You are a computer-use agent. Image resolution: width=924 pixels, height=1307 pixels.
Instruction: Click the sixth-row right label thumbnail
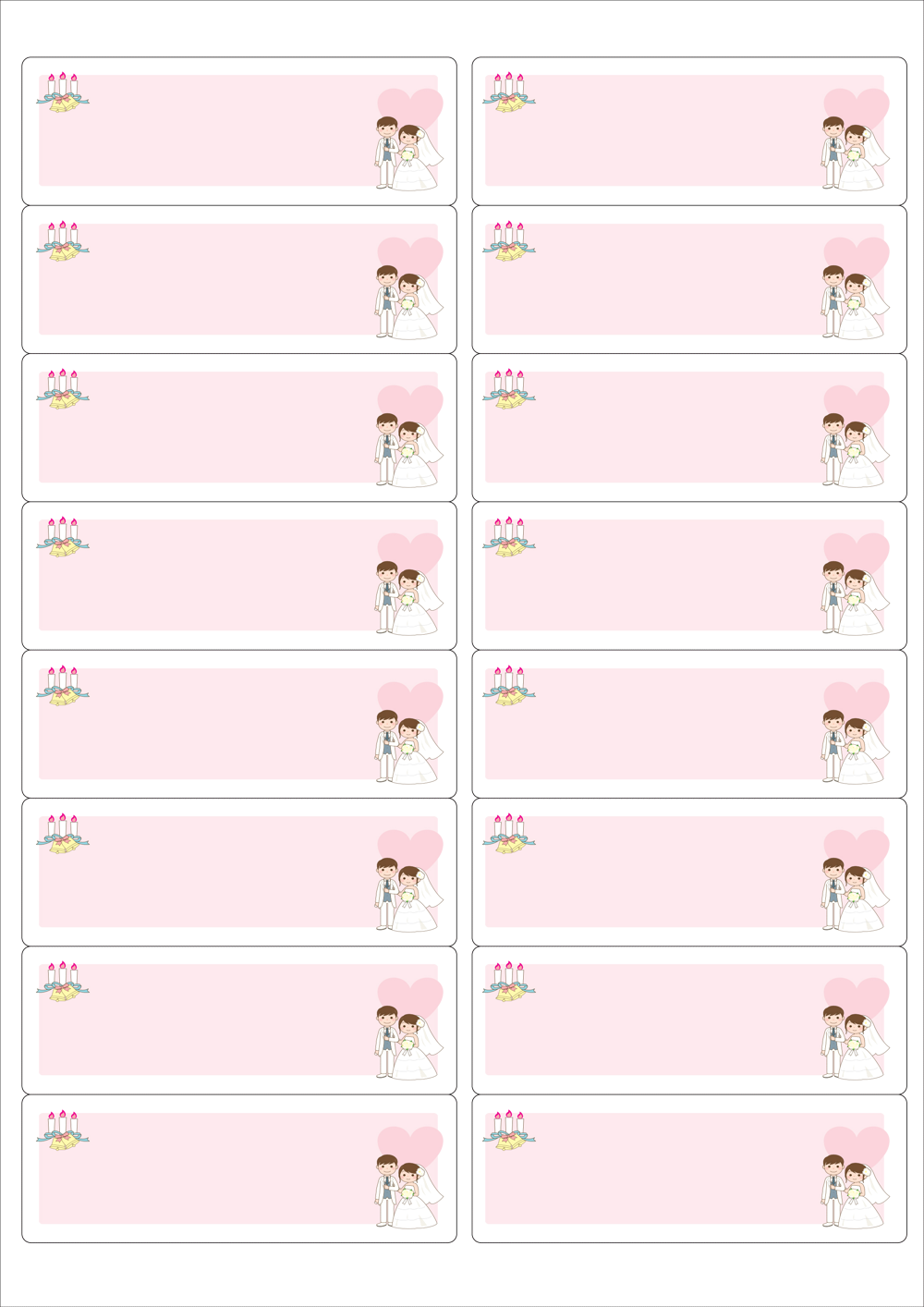[689, 872]
